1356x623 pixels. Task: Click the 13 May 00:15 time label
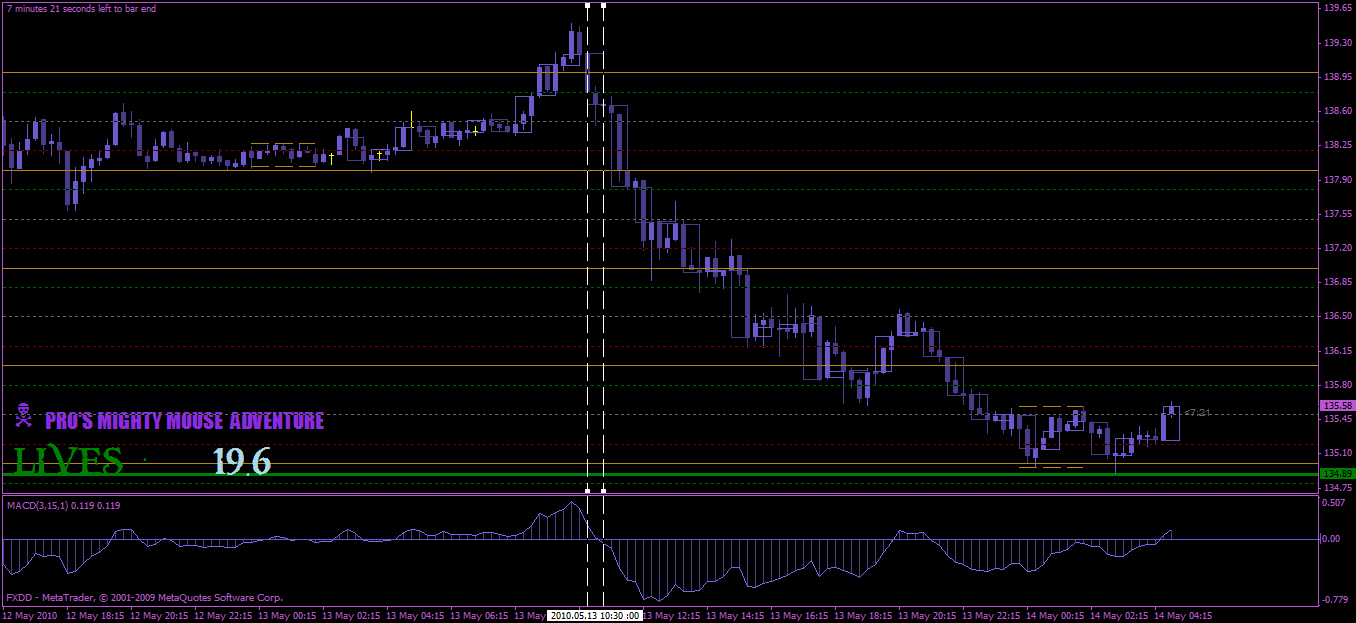(288, 616)
